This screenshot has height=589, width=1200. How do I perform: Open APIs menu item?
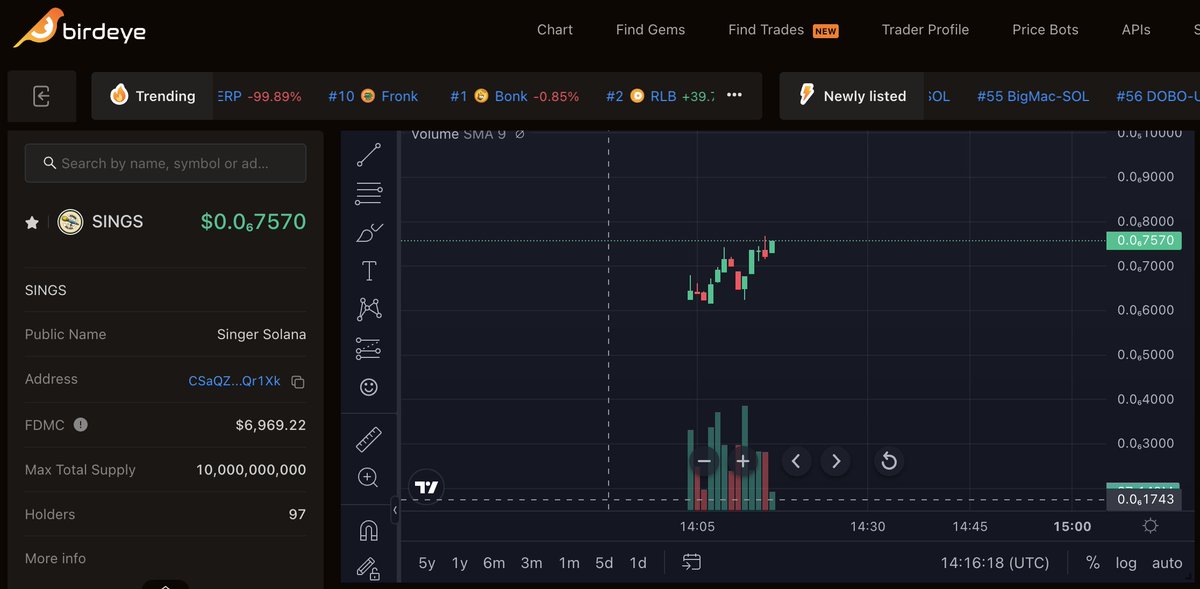click(x=1136, y=30)
